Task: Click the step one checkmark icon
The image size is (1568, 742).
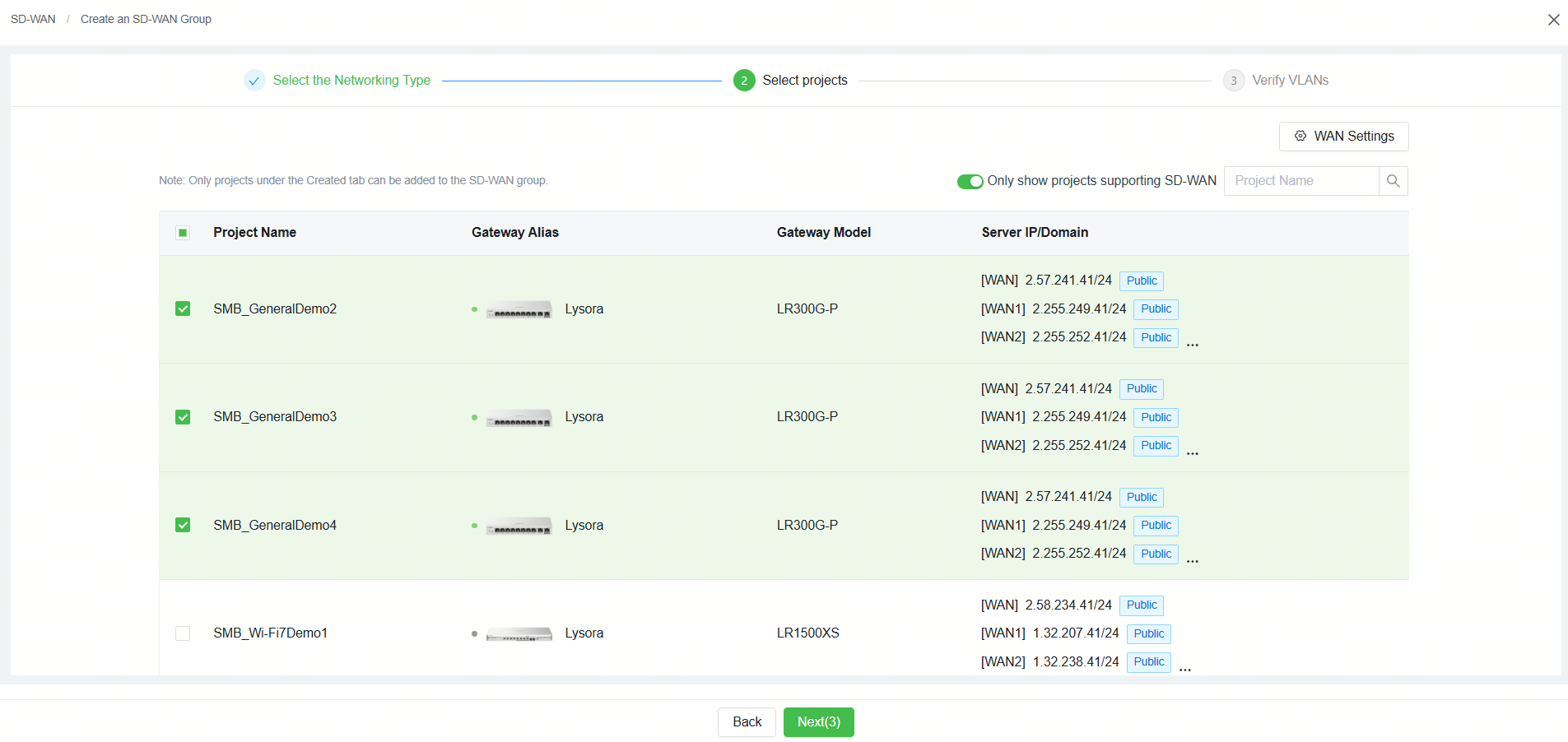Action: pyautogui.click(x=254, y=81)
